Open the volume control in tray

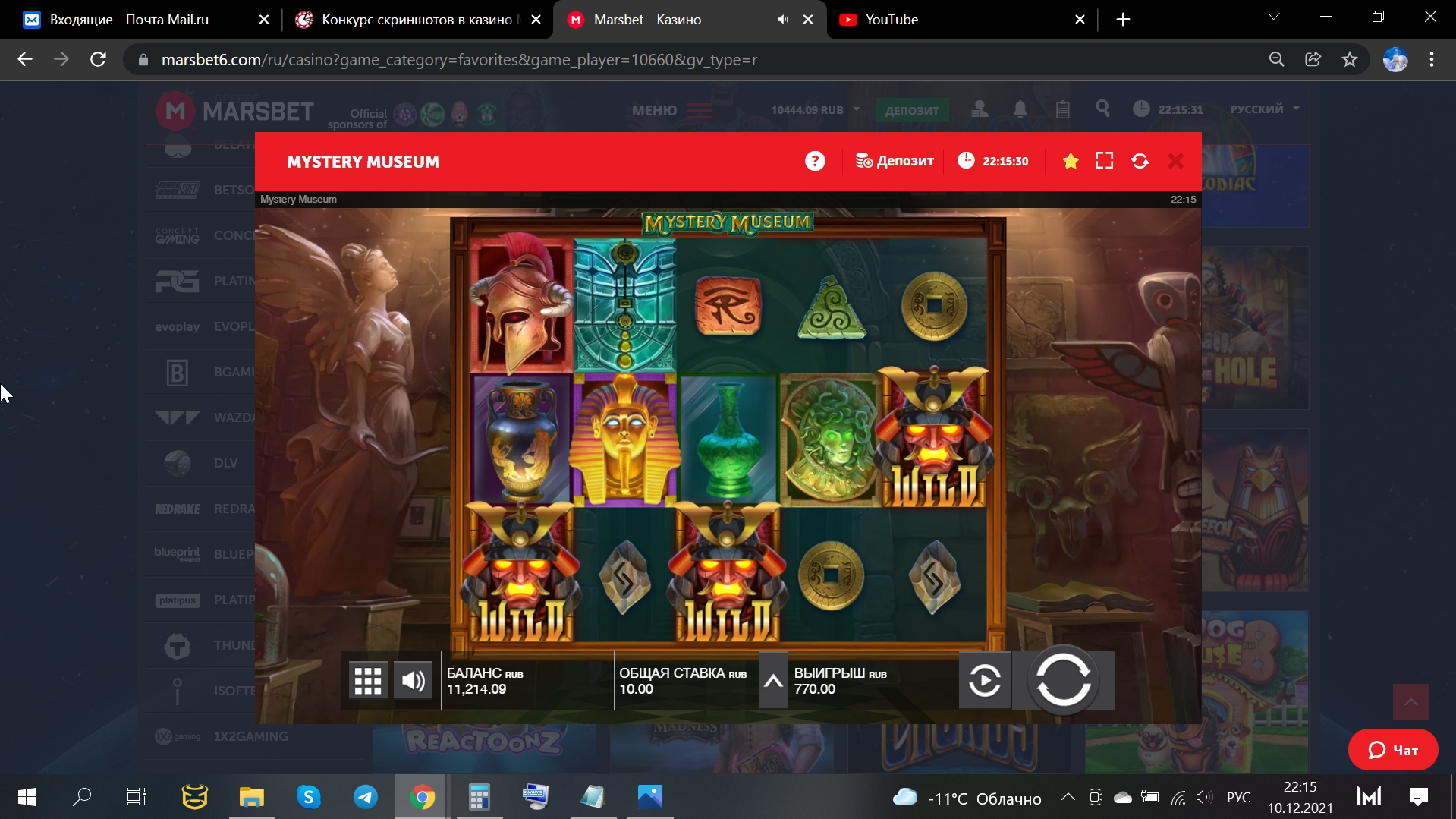(x=1204, y=797)
